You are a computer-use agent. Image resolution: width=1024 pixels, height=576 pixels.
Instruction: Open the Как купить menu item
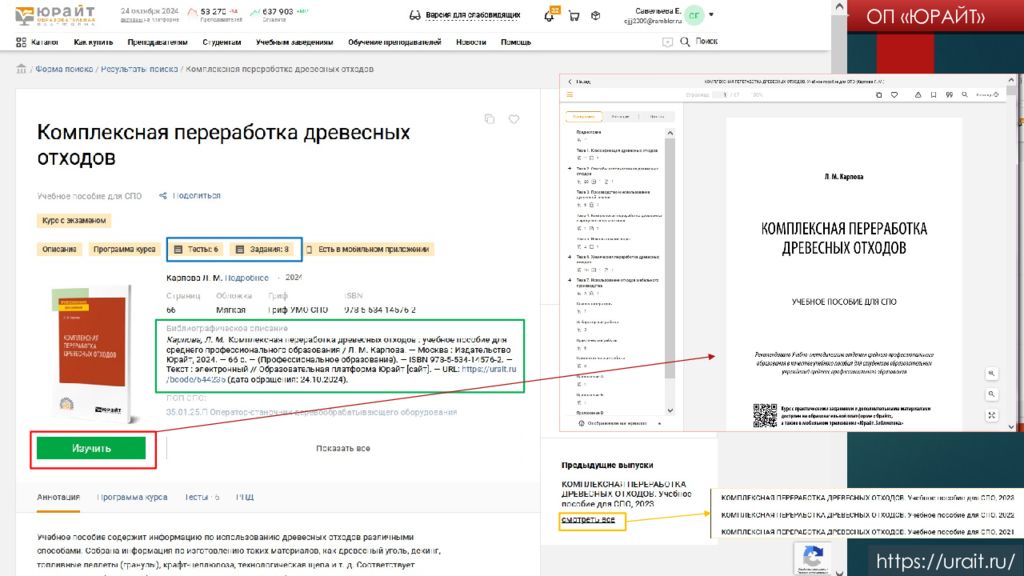[93, 42]
